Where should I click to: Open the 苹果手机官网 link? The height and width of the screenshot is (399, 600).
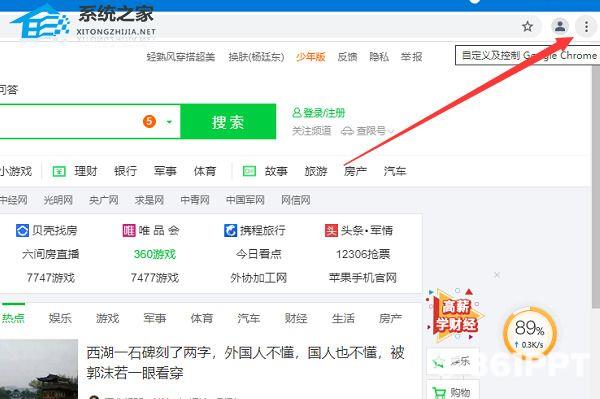[363, 278]
